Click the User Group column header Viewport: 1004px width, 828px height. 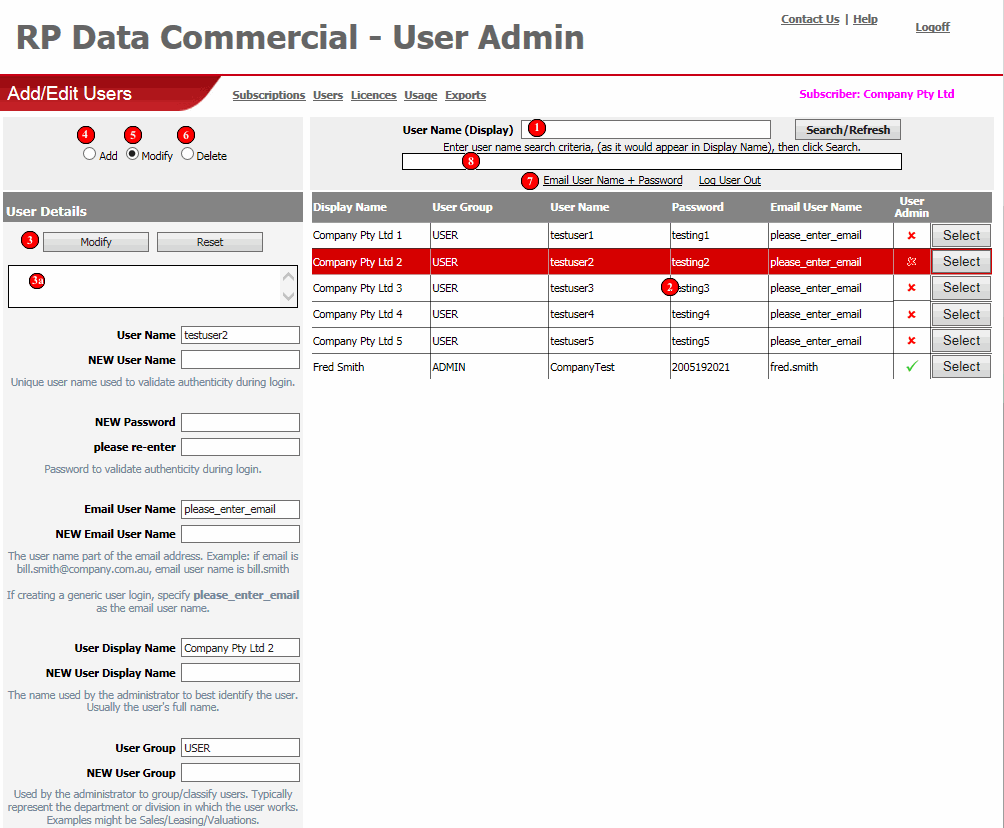[x=462, y=207]
